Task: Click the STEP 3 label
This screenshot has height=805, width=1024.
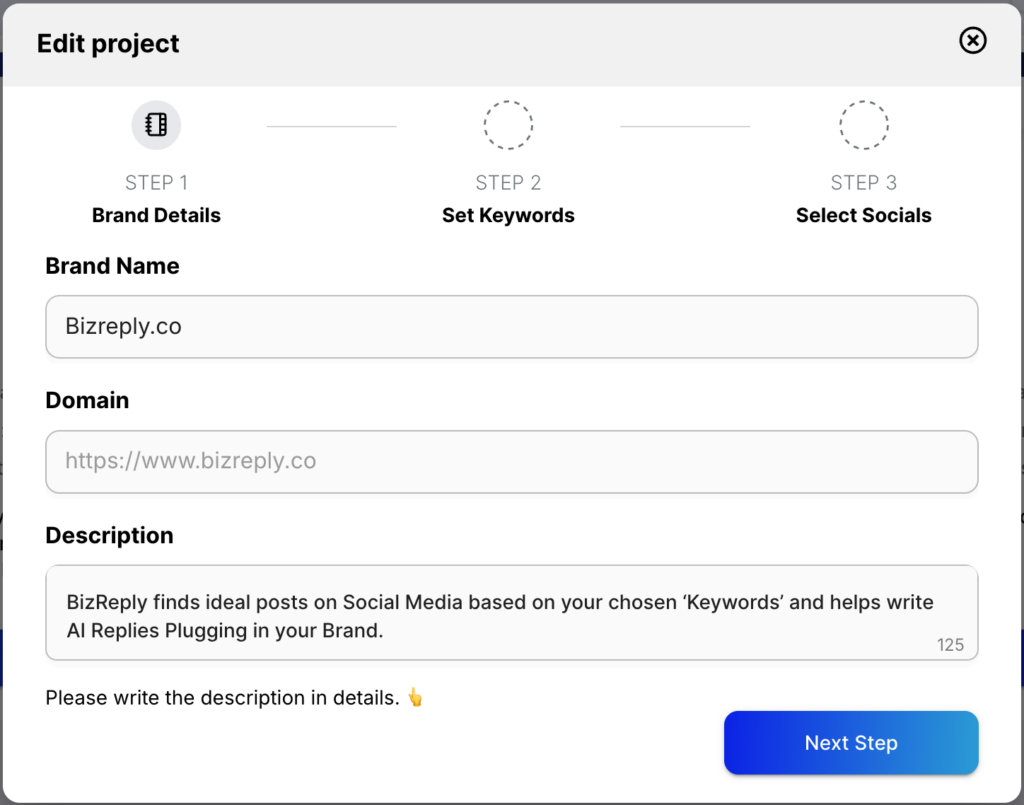Action: click(x=863, y=182)
